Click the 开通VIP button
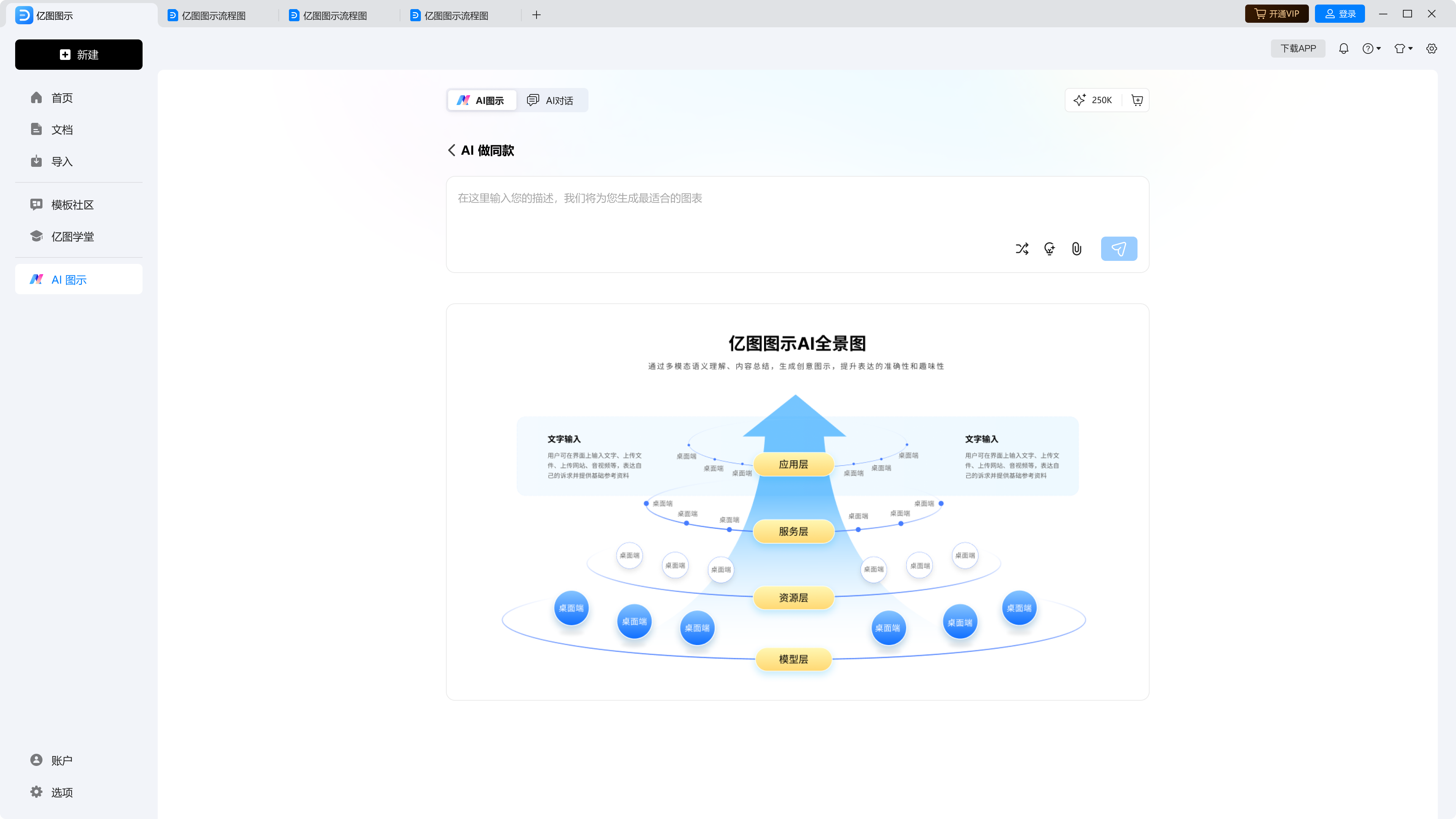This screenshot has height=819, width=1456. click(1276, 14)
